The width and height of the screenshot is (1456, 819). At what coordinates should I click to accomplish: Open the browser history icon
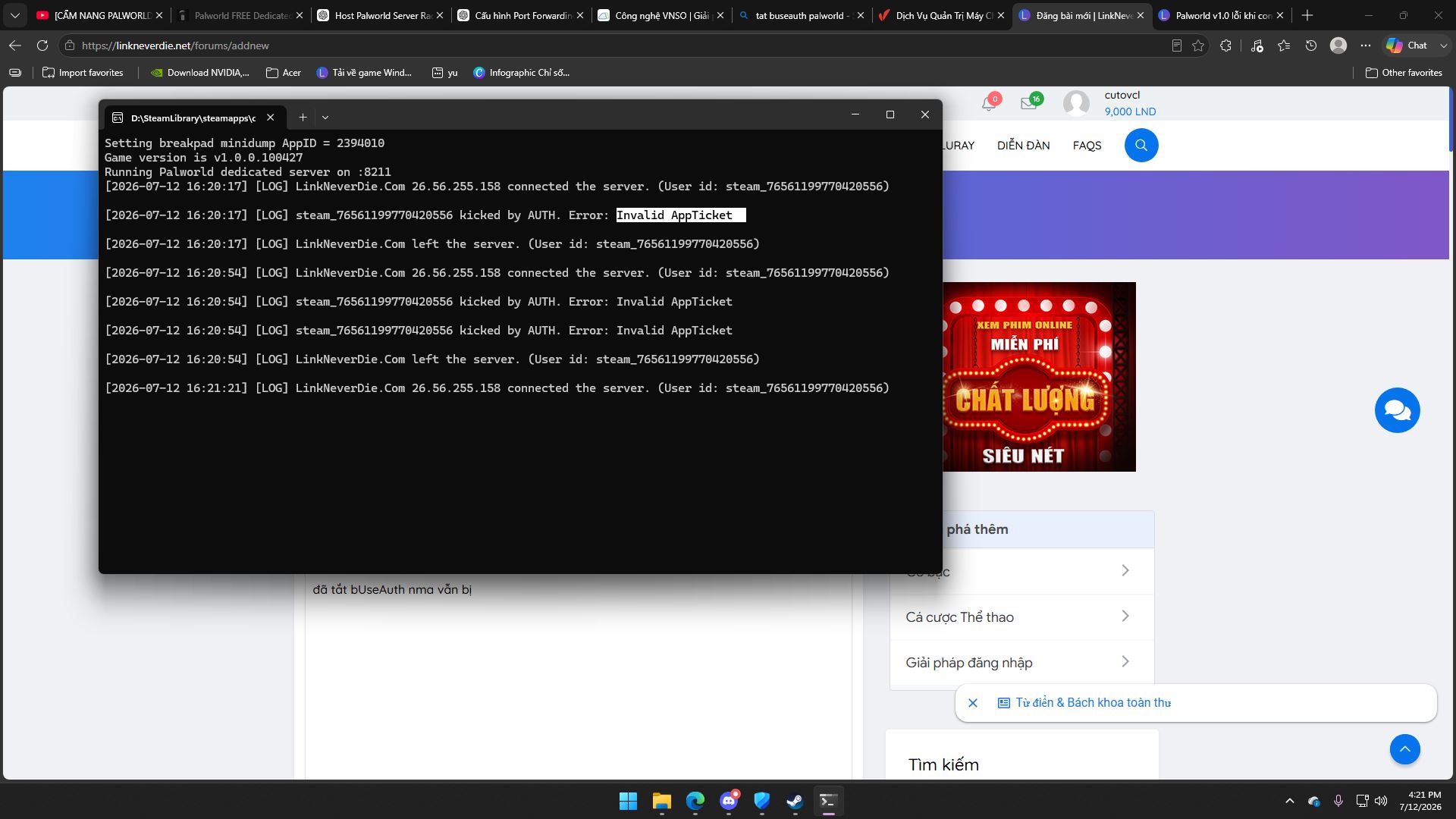(1311, 45)
